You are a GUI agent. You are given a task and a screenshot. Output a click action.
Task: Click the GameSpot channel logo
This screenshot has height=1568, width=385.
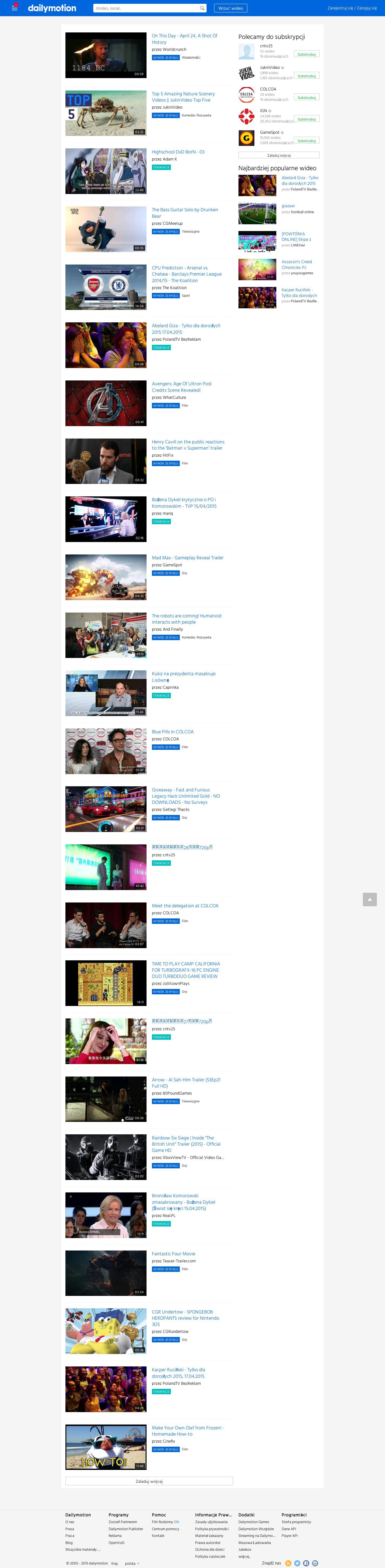coord(246,138)
